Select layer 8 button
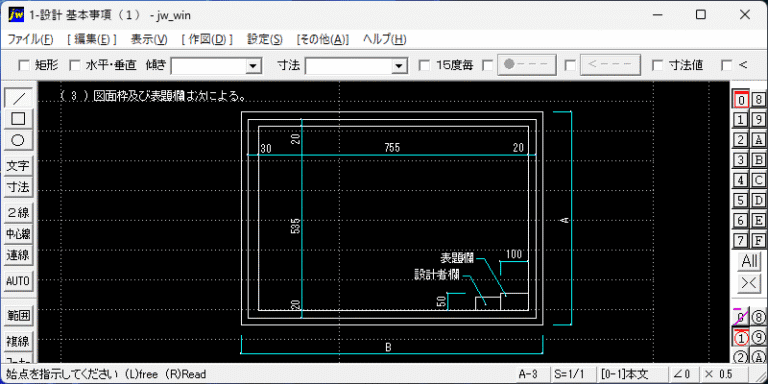768x384 pixels. tap(759, 99)
